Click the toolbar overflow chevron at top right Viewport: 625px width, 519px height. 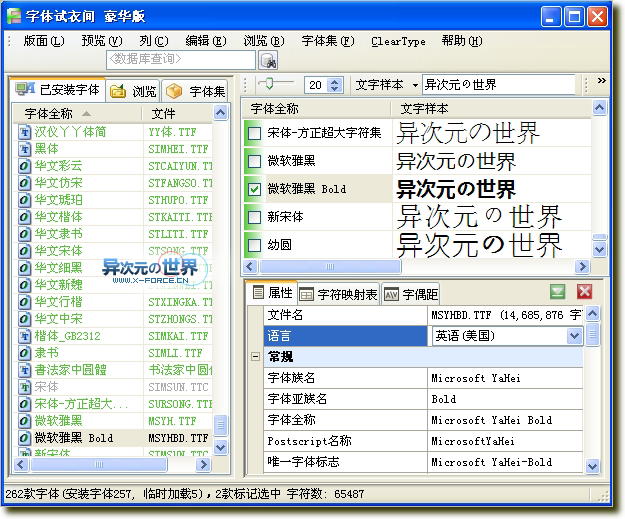(x=601, y=81)
